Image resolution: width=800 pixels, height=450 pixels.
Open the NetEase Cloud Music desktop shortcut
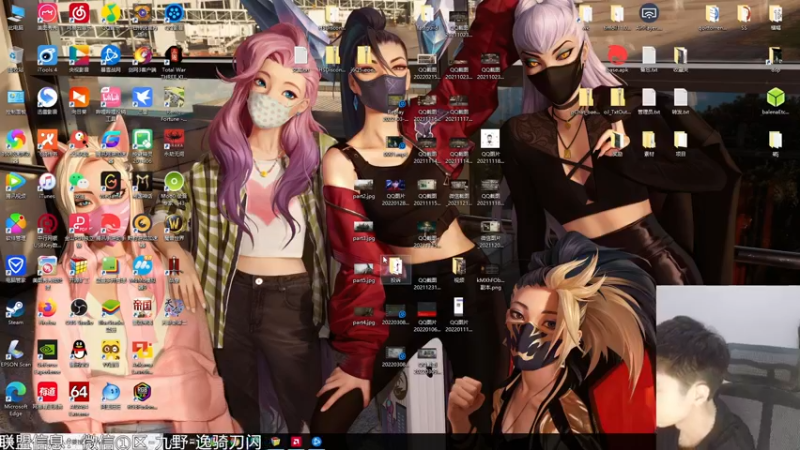pos(79,13)
